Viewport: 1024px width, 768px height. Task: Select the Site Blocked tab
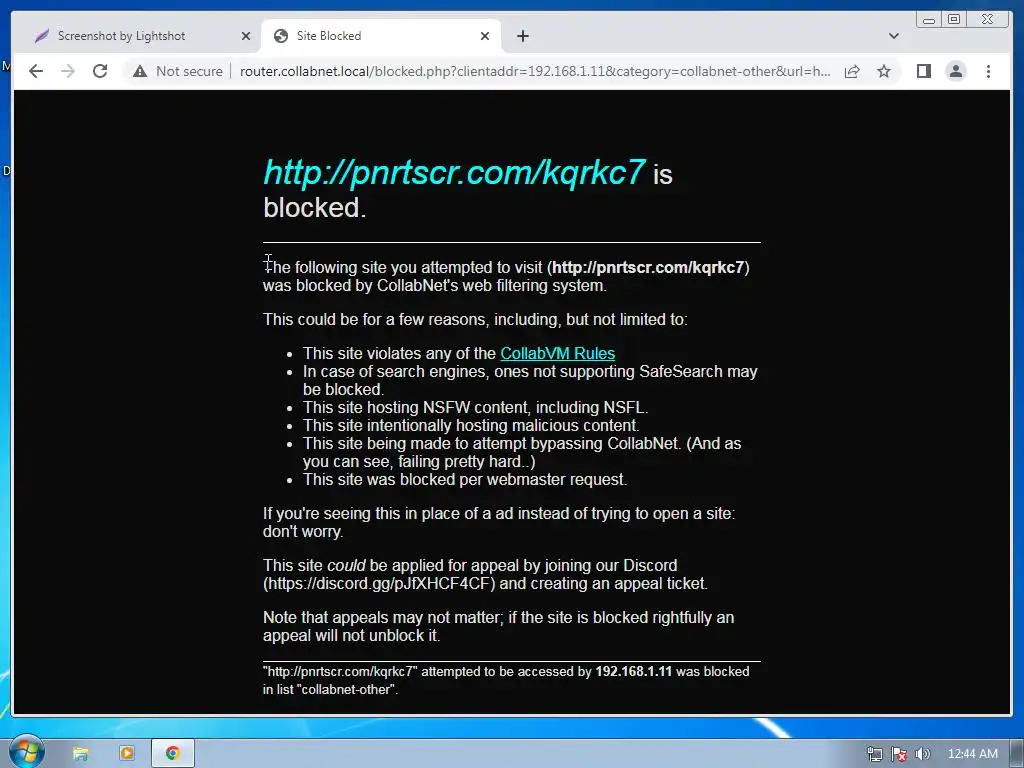click(x=381, y=36)
